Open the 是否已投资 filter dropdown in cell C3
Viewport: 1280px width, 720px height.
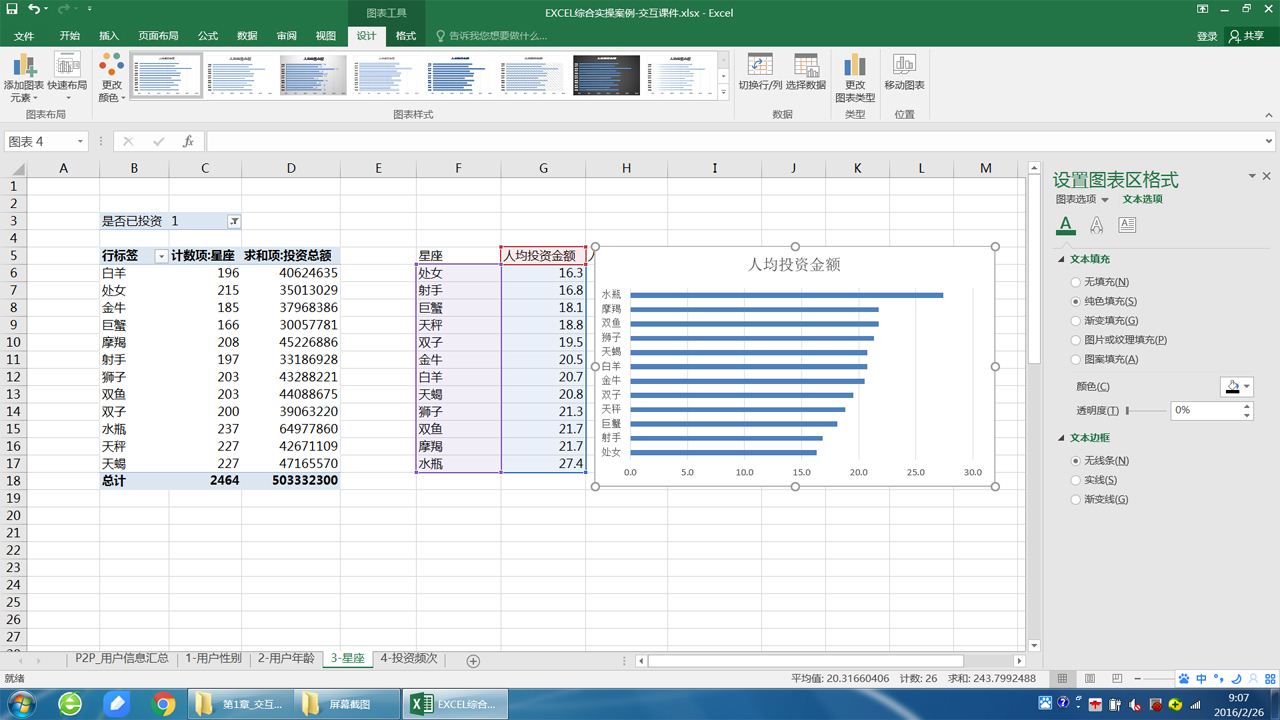pos(233,221)
